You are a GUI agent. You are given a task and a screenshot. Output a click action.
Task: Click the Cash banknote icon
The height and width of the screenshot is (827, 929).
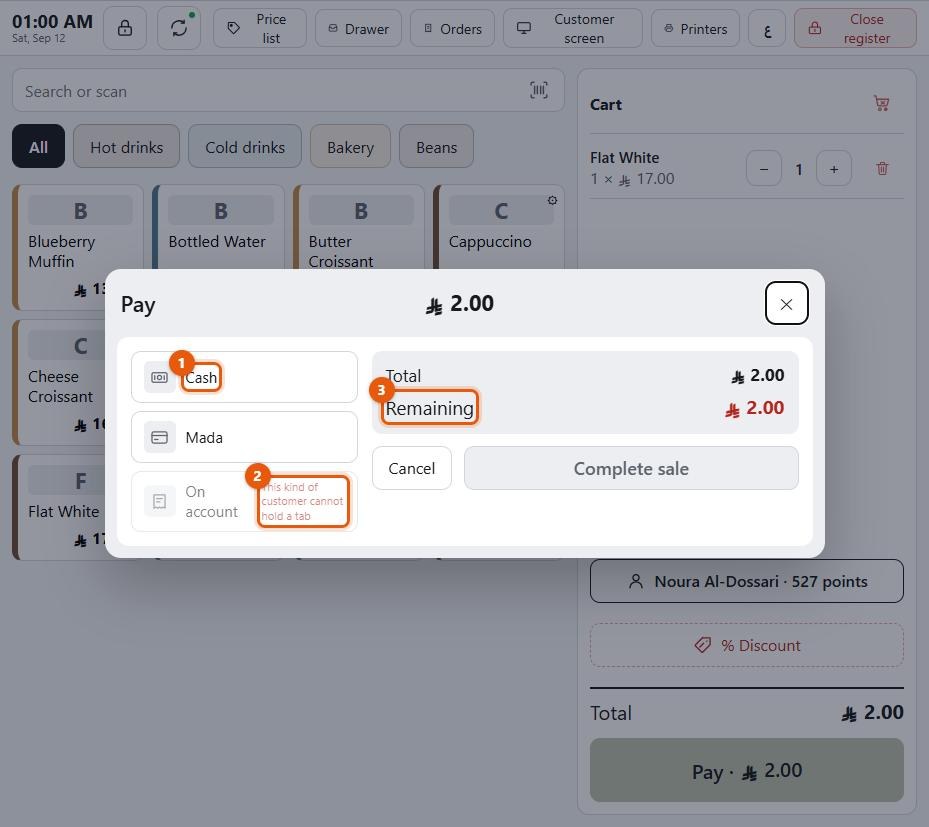tap(159, 377)
